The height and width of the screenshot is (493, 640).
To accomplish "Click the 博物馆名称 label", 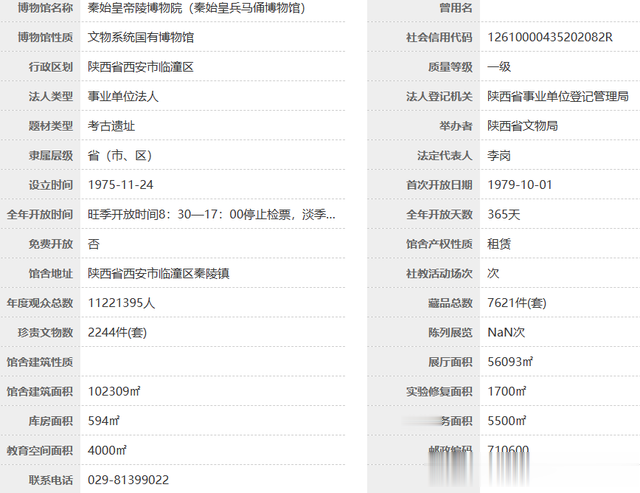I will click(x=45, y=8).
